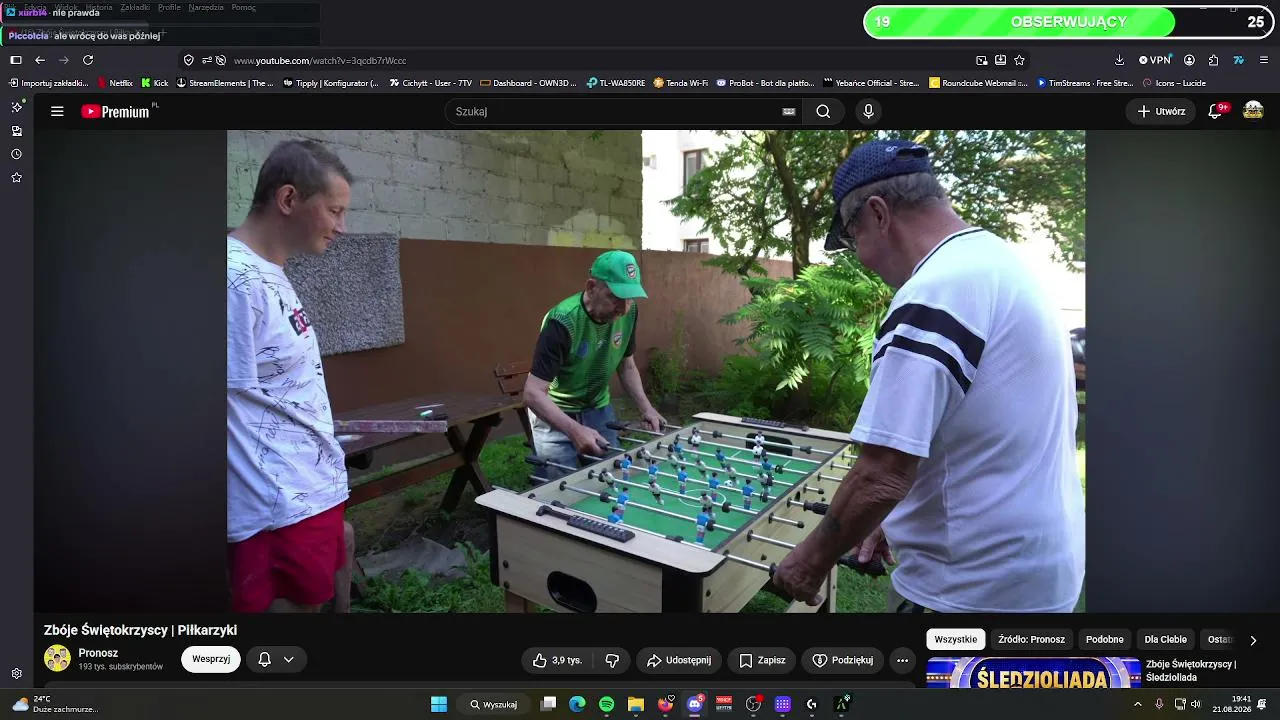Open the 7TV extension icon
Image resolution: width=1280 pixels, height=720 pixels.
pyautogui.click(x=1238, y=60)
